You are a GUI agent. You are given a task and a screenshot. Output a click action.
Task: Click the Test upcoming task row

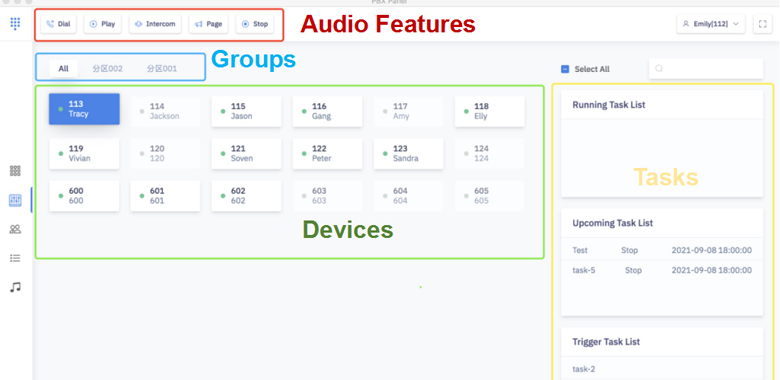[662, 250]
